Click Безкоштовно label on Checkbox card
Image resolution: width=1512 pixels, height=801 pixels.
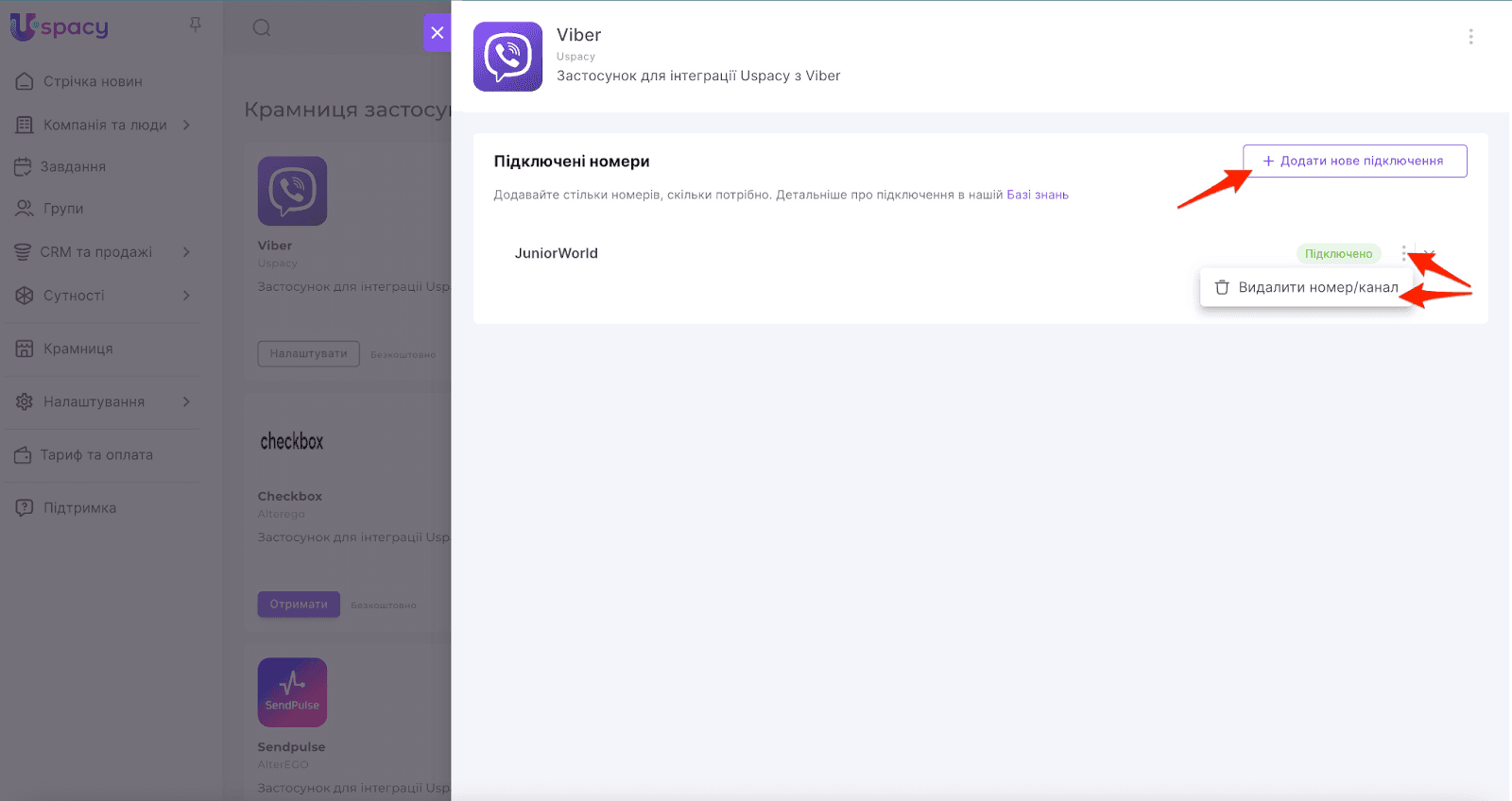point(384,605)
